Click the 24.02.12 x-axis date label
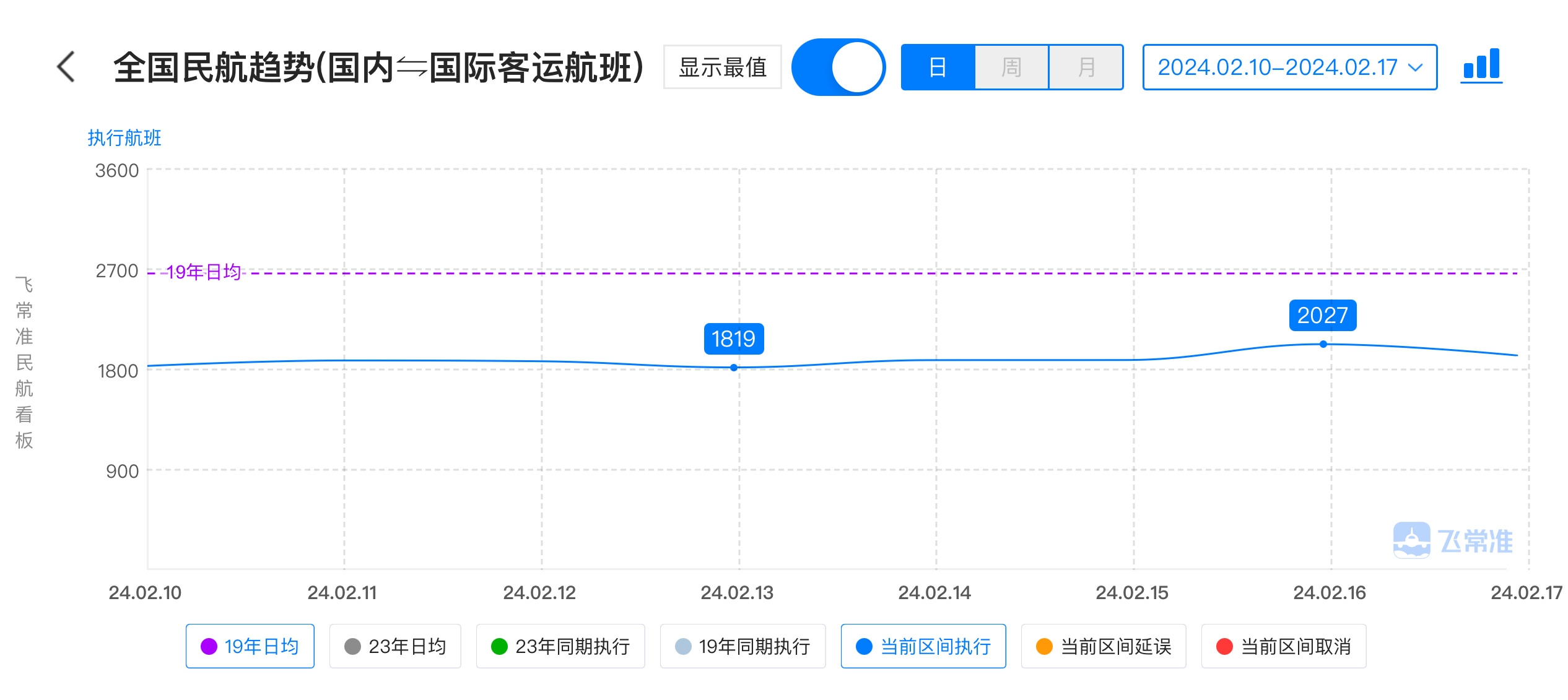The width and height of the screenshot is (1568, 700). point(539,593)
